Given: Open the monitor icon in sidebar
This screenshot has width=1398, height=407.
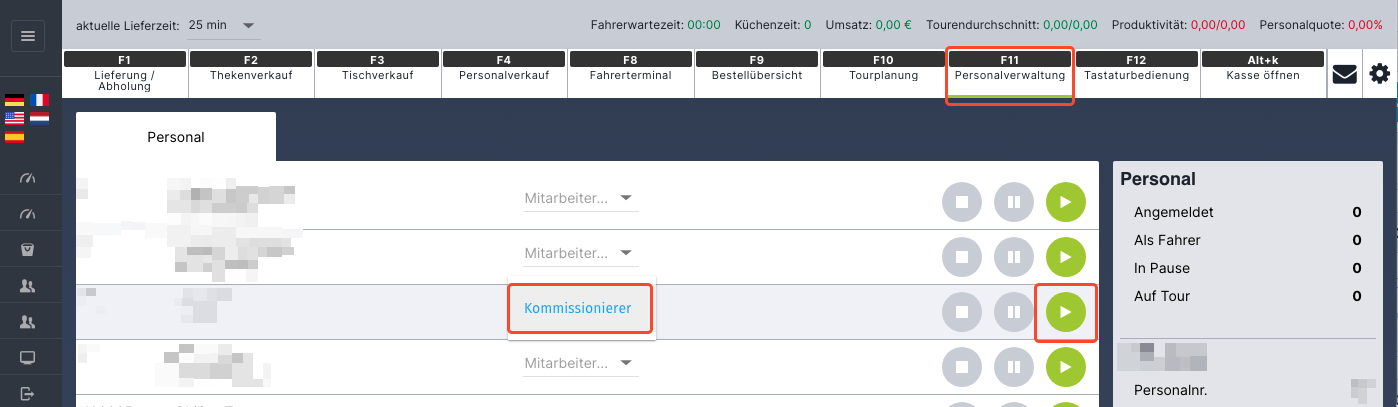Looking at the screenshot, I should [x=28, y=358].
